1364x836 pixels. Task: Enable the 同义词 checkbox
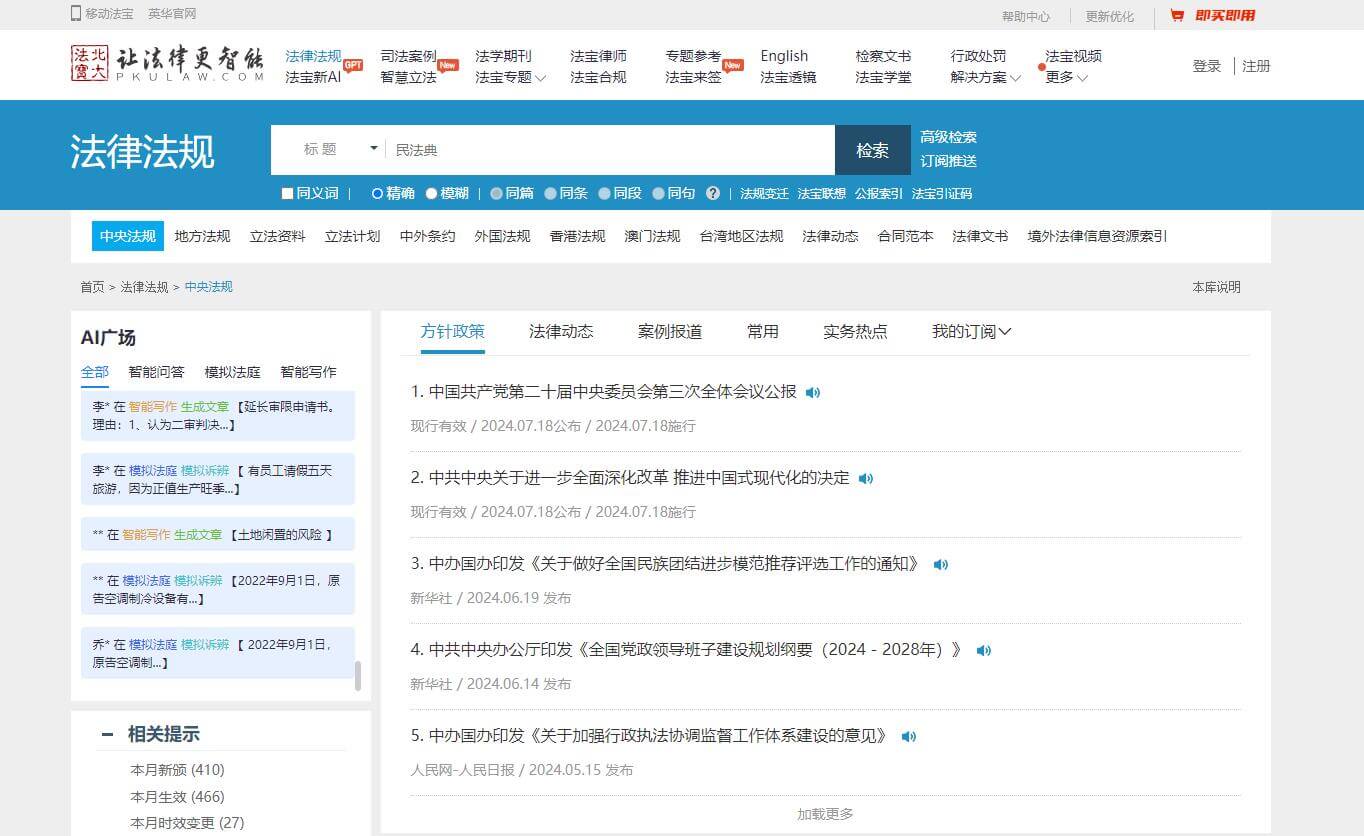point(287,193)
